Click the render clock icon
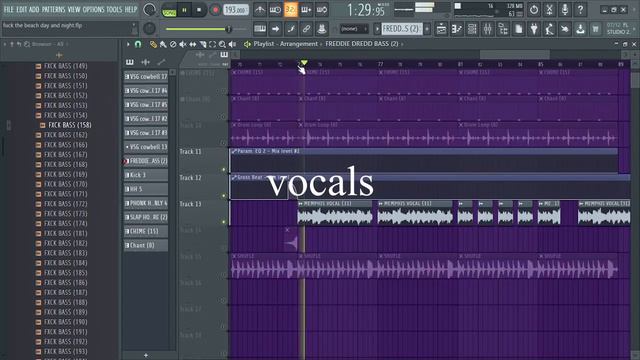Viewport: 640px width, 360px height. point(534,10)
